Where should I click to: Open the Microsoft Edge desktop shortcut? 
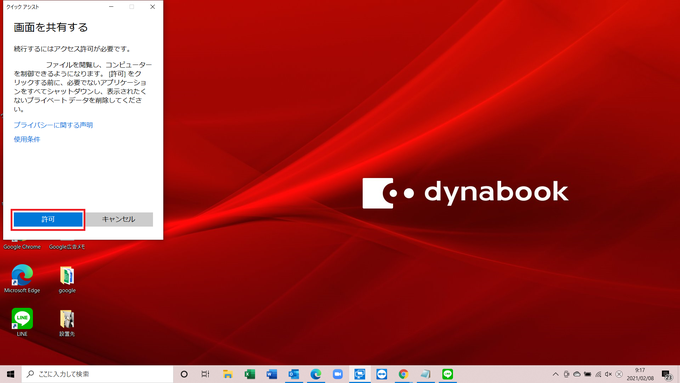22,279
